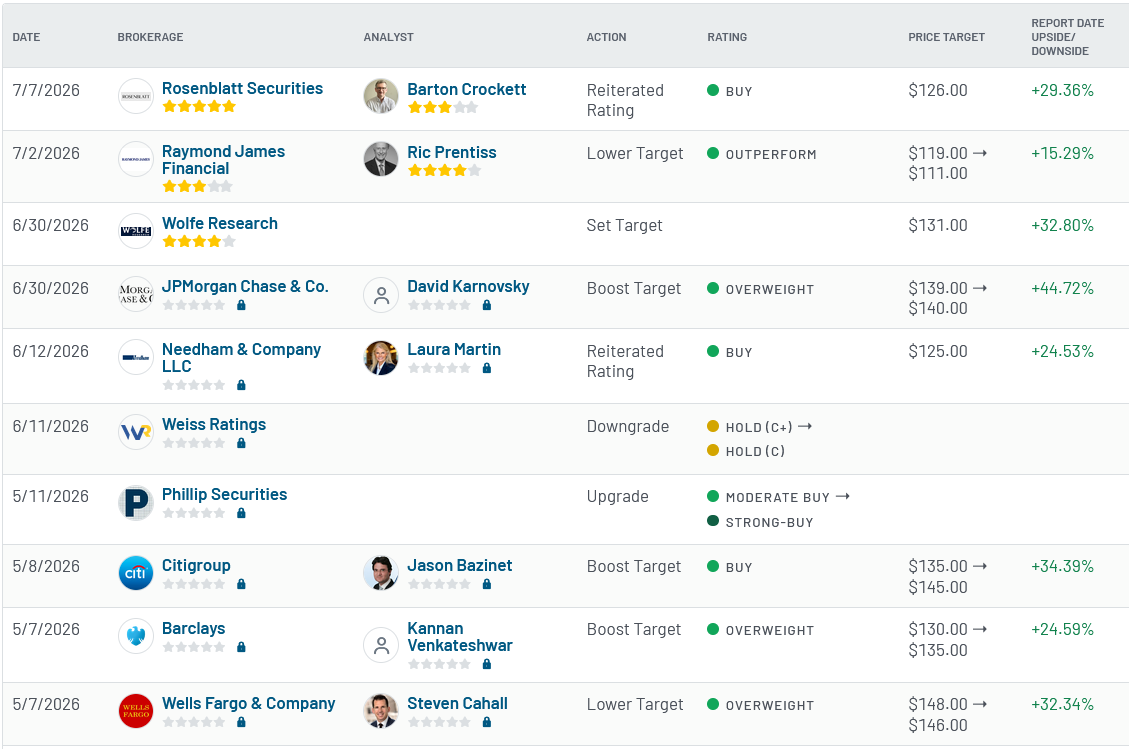Click the Citigroup logo icon
Viewport: 1129px width, 749px height.
[x=135, y=573]
